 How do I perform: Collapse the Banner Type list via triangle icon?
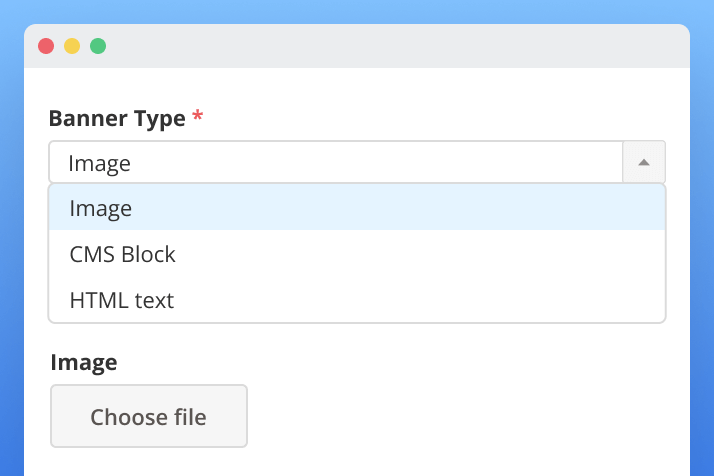(644, 162)
